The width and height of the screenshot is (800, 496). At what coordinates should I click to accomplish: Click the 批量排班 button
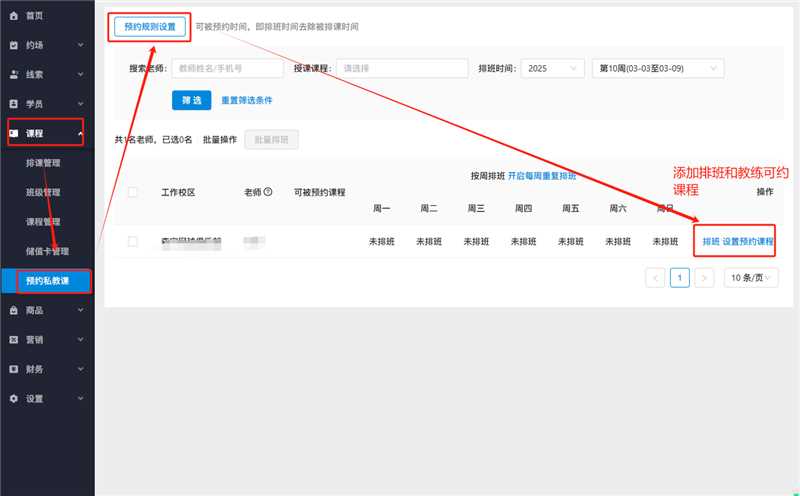[x=271, y=139]
